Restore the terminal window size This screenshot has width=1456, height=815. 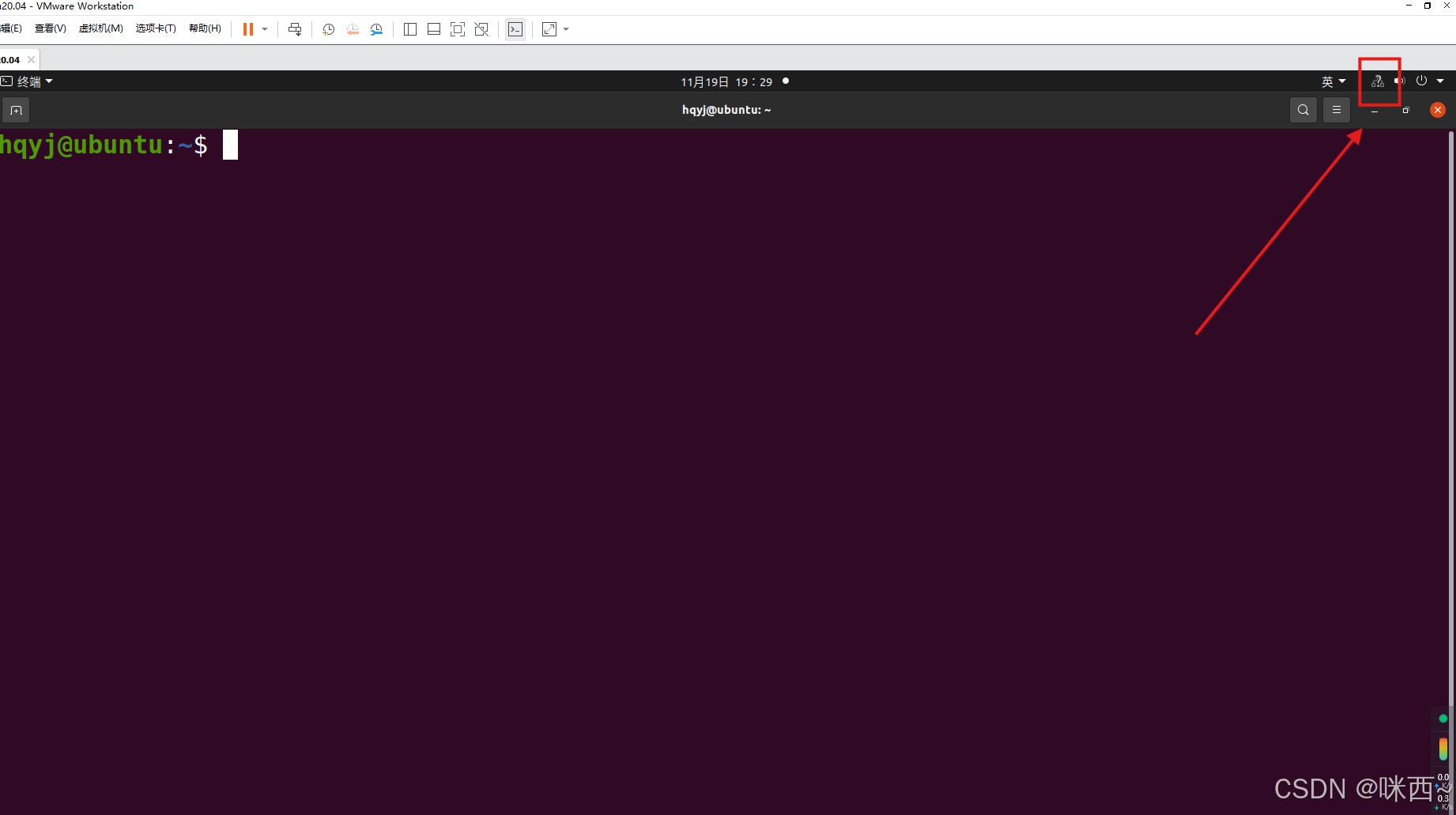click(x=1405, y=111)
